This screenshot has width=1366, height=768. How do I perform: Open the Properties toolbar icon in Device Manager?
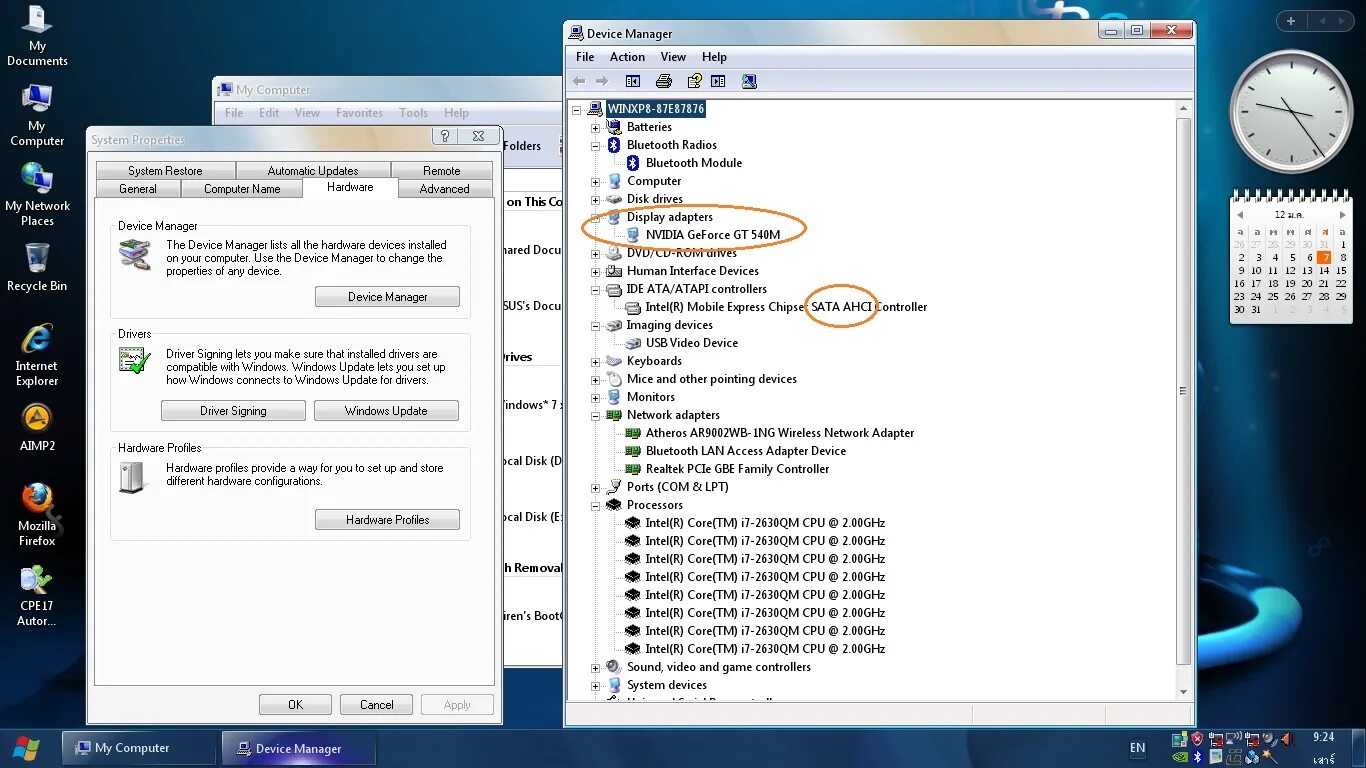695,81
